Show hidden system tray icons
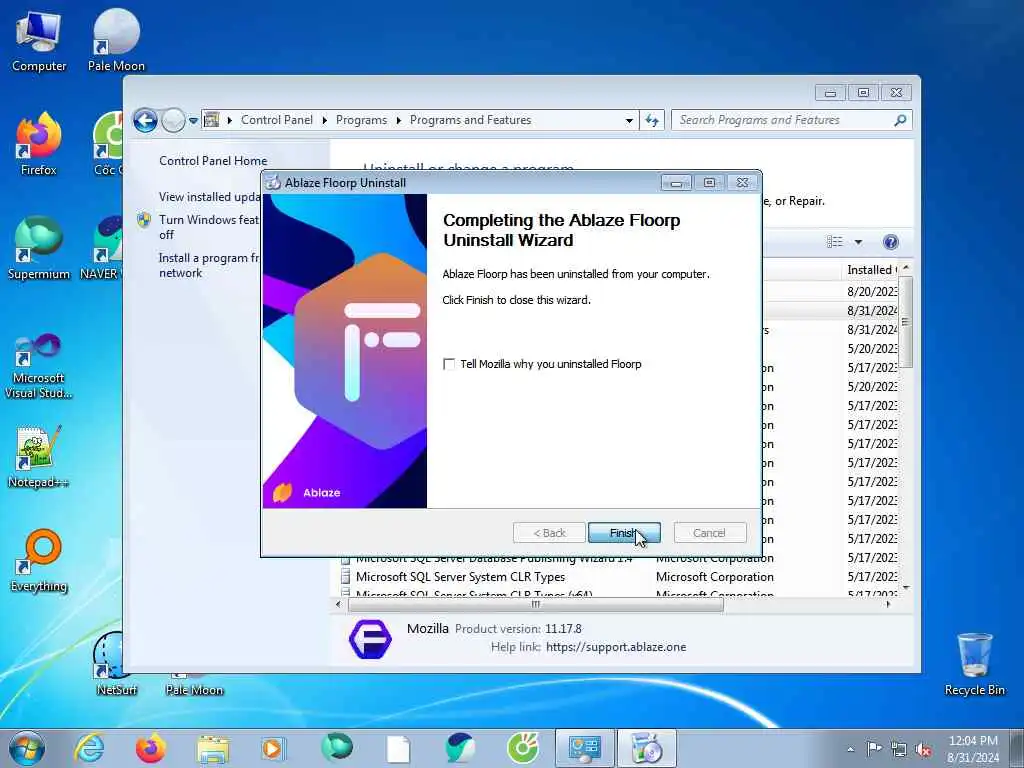 pyautogui.click(x=850, y=749)
